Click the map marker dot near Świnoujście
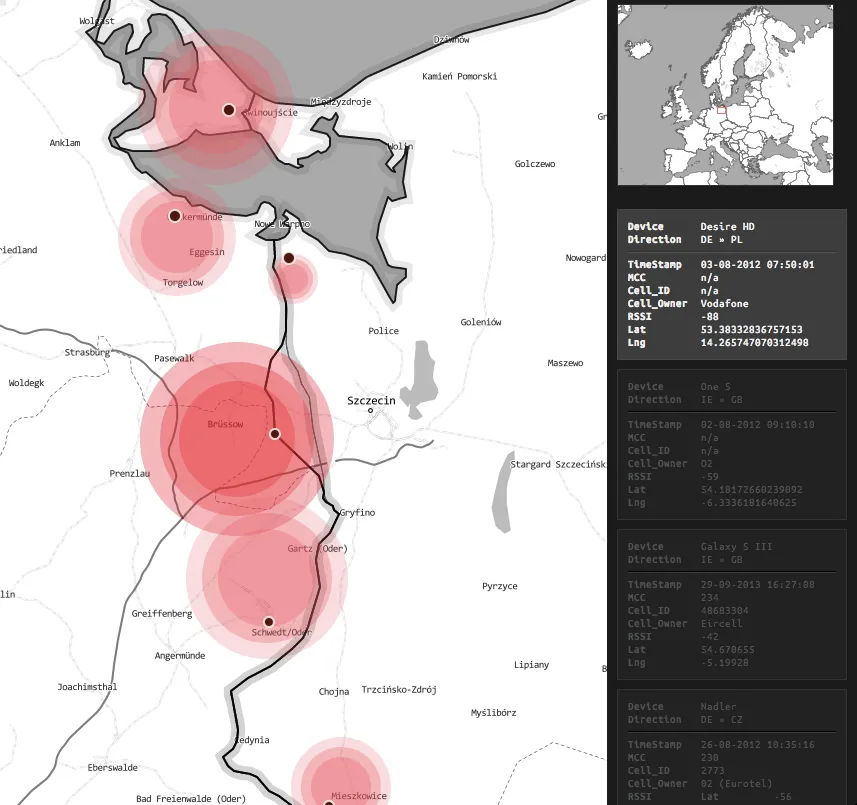This screenshot has width=857, height=805. [x=229, y=110]
